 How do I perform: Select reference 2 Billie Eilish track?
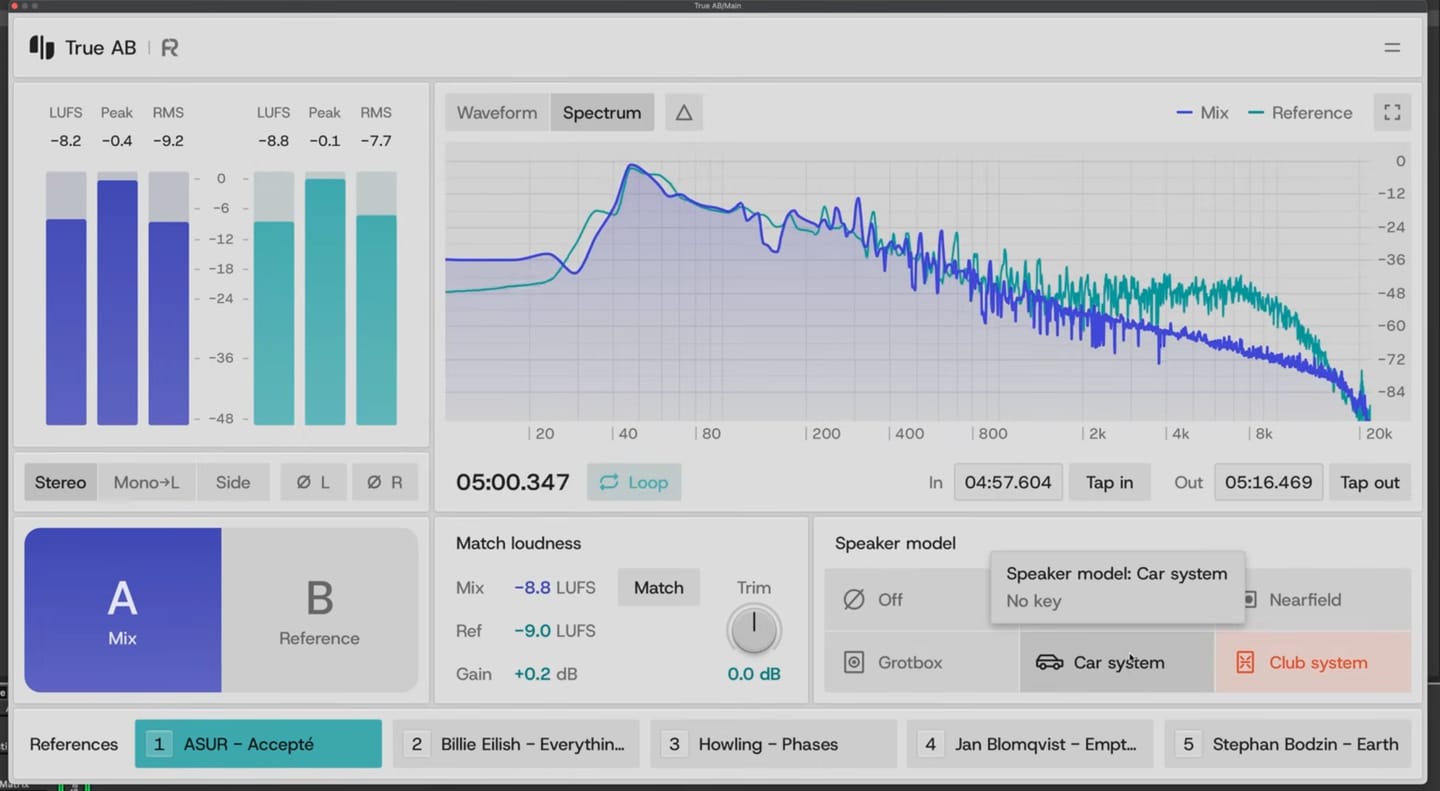[516, 744]
